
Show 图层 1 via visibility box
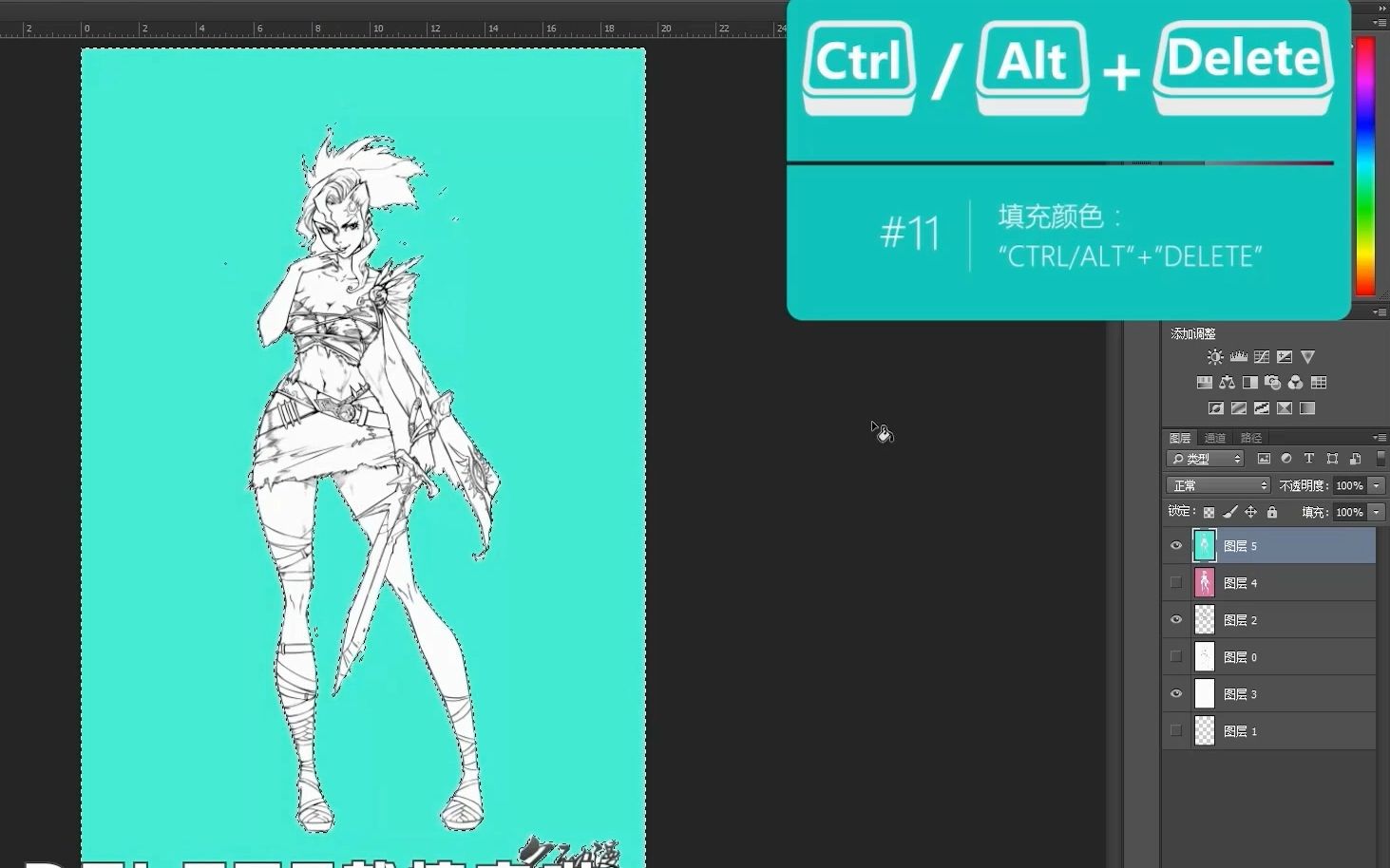pyautogui.click(x=1176, y=730)
